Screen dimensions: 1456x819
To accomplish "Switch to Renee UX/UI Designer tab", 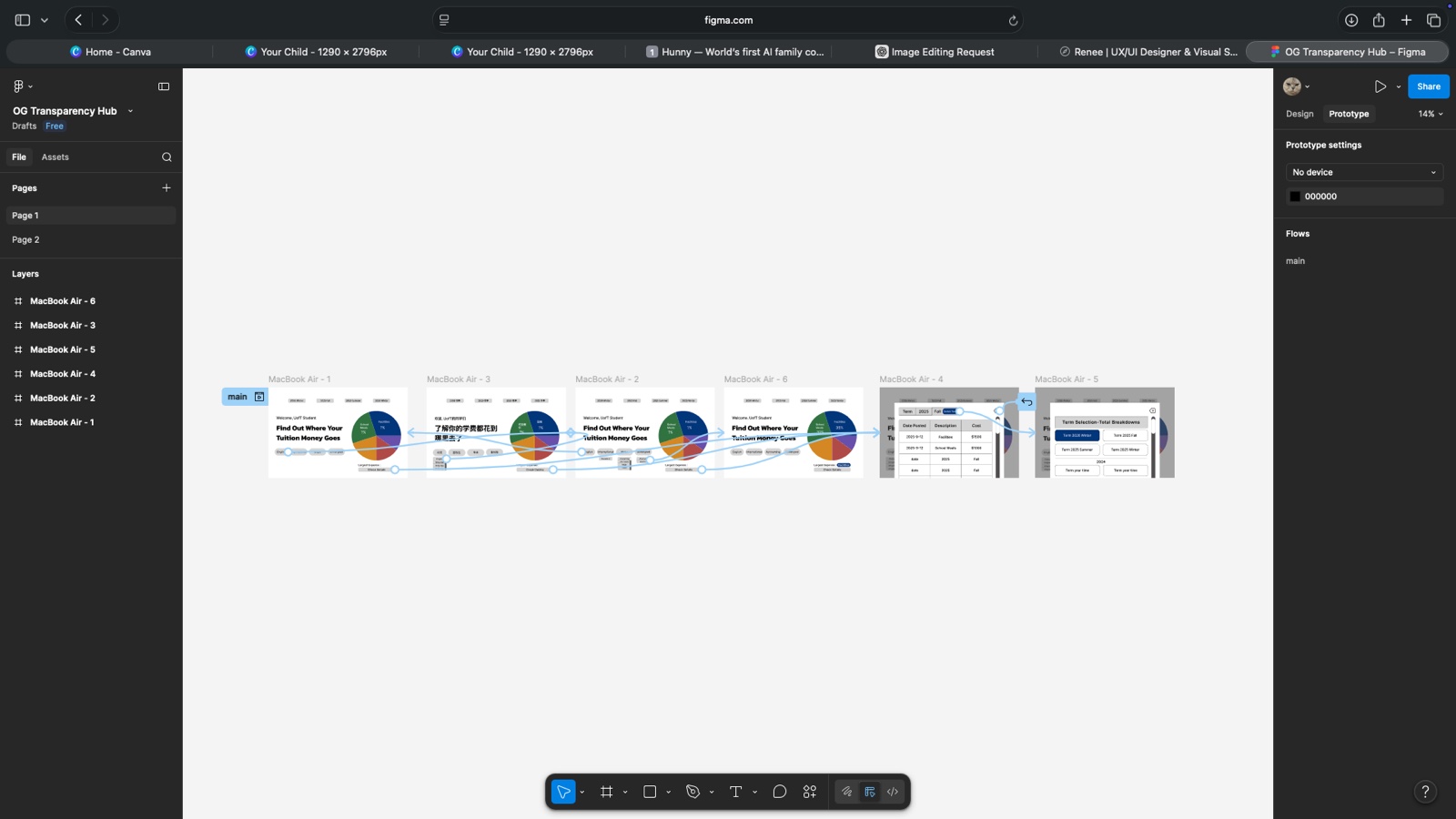I will [1148, 52].
